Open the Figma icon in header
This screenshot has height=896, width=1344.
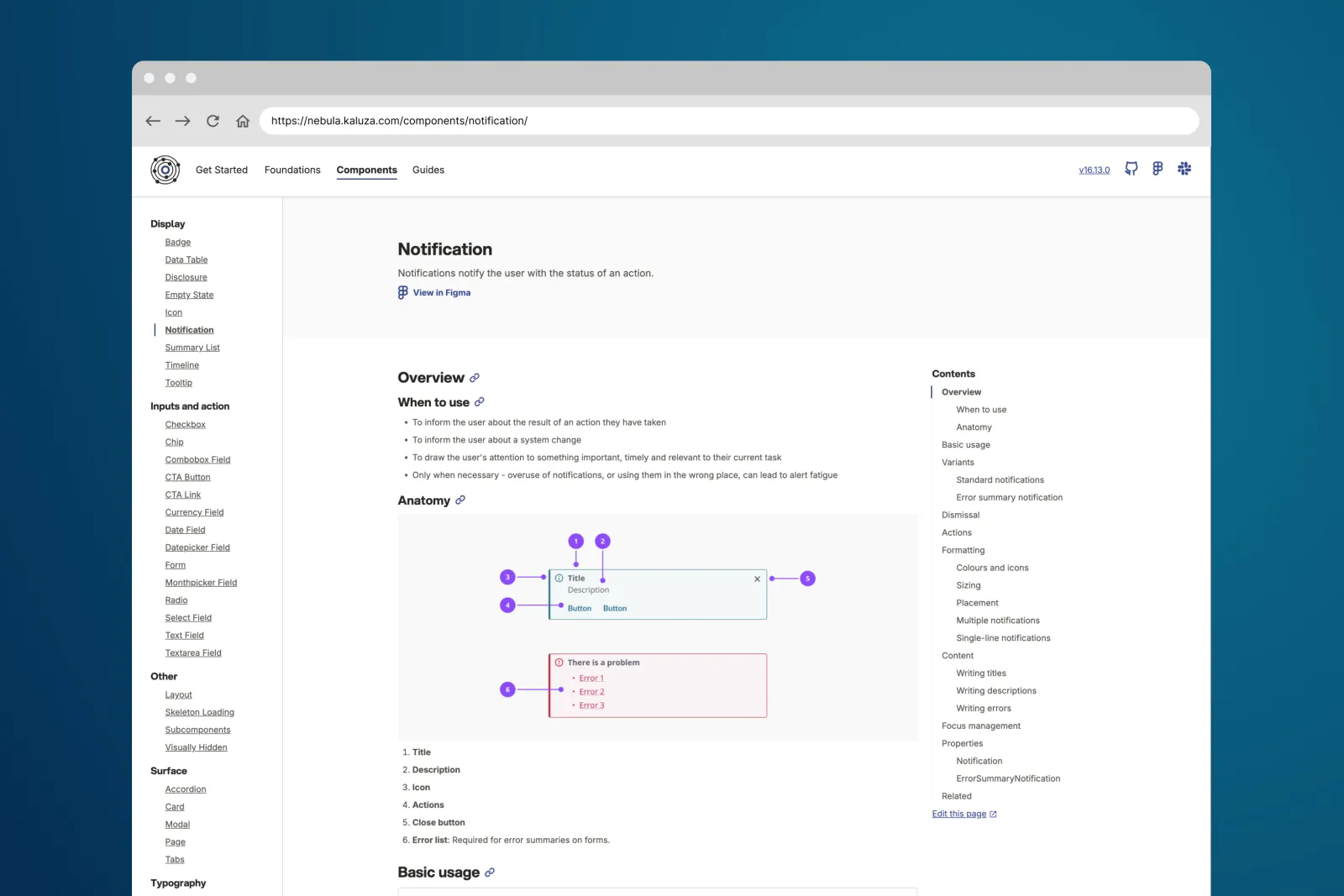coord(1158,169)
